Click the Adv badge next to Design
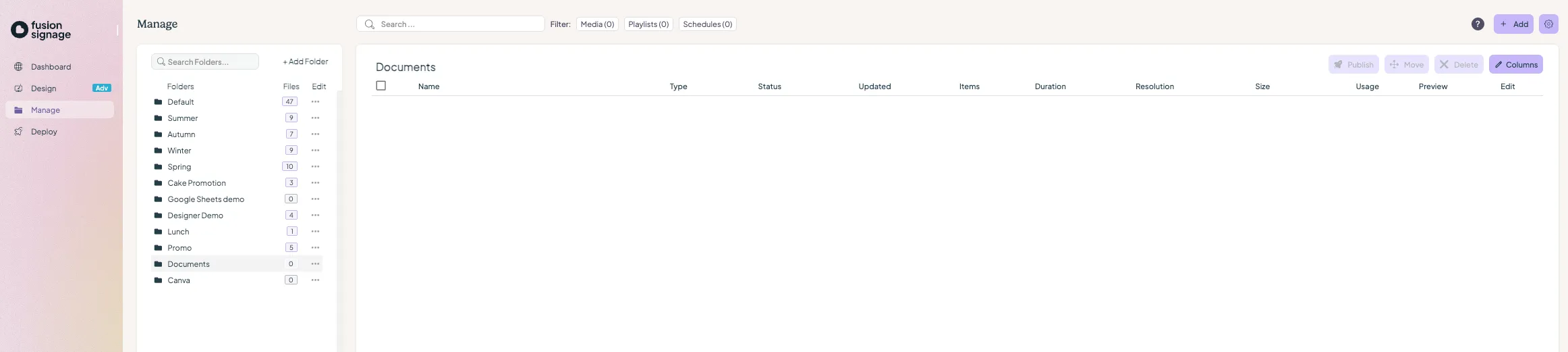 pyautogui.click(x=102, y=89)
